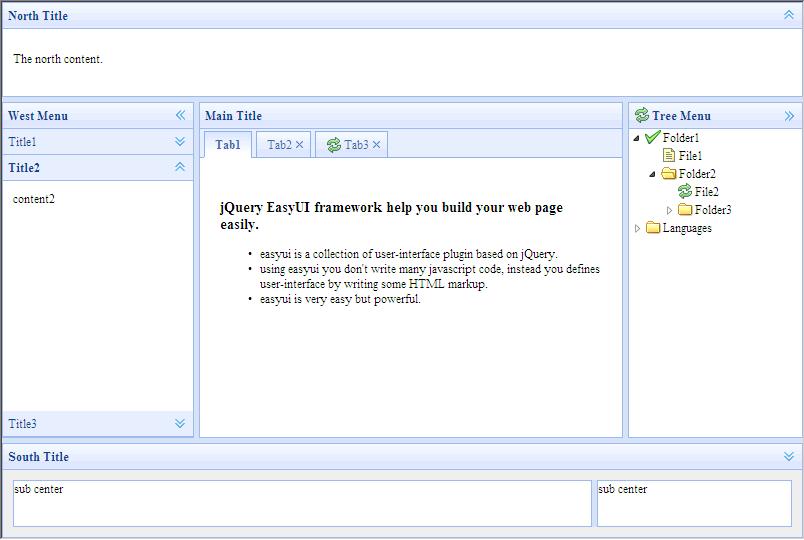Expand the Title3 accordion section
The image size is (804, 540).
coord(179,424)
